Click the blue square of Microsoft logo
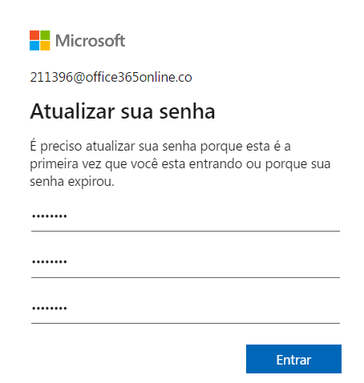Screen dimensions: 364x383 coord(34,46)
